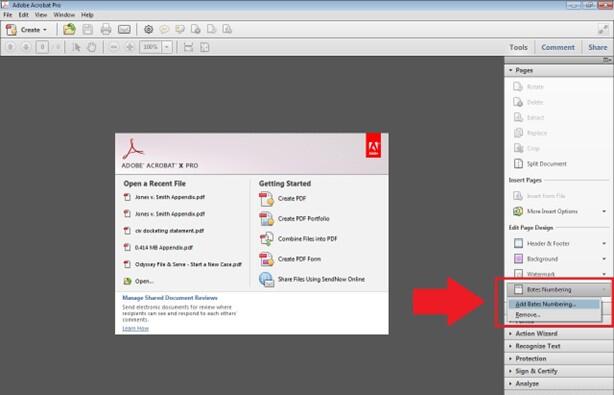Click the Learn How link
This screenshot has width=614, height=395.
(135, 328)
